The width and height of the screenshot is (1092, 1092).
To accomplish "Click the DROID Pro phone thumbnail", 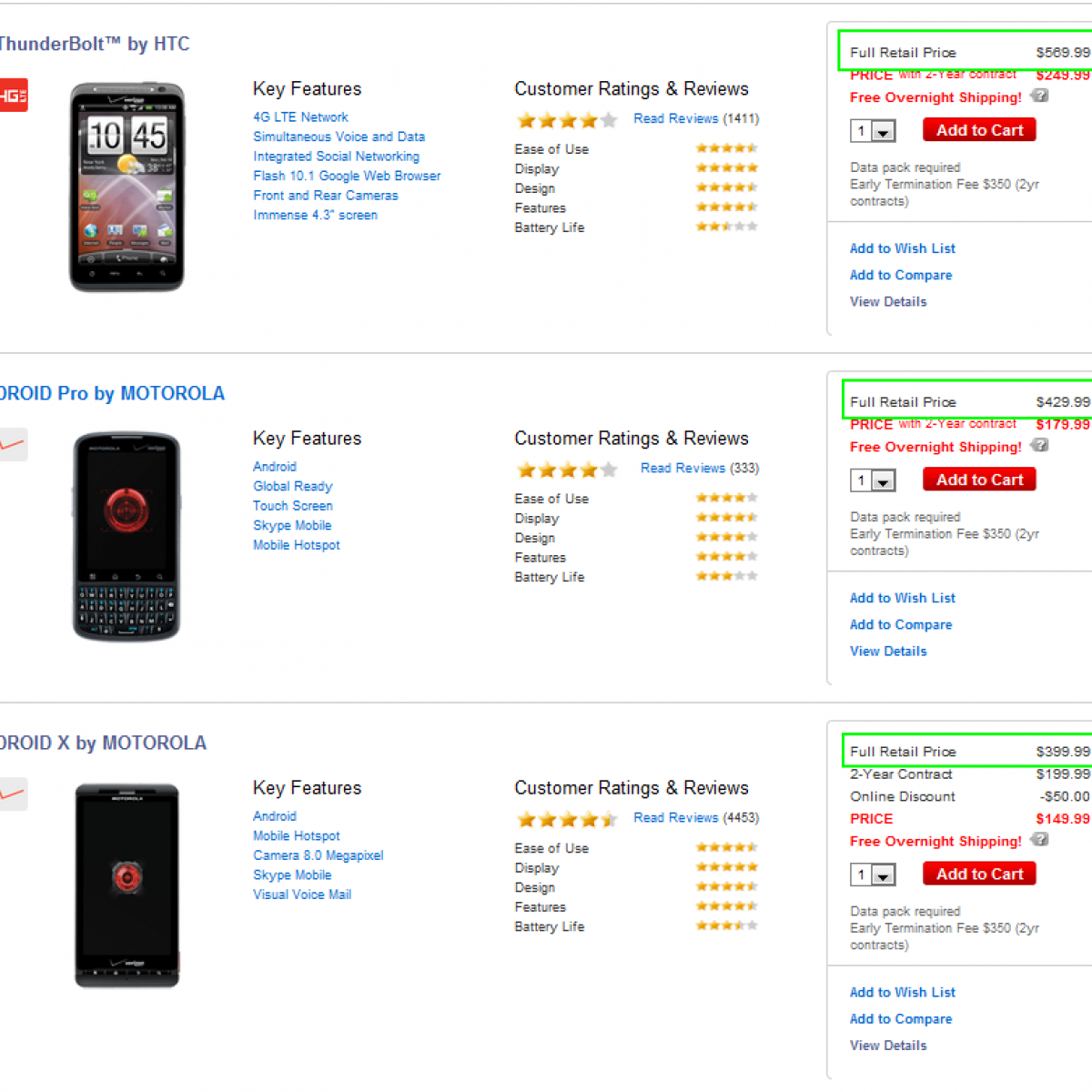I will pos(126,536).
